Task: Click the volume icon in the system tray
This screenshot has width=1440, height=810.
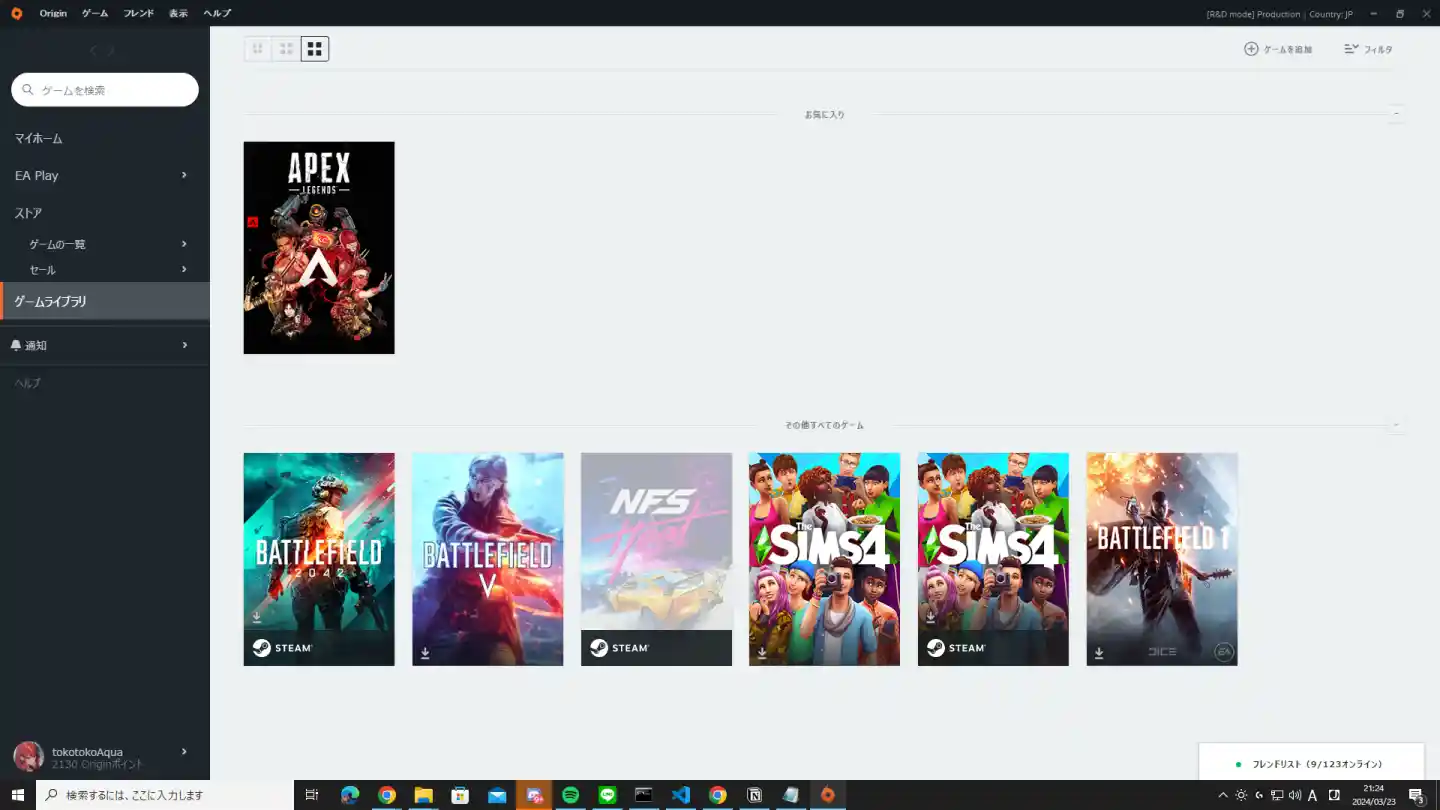Action: tap(1294, 795)
